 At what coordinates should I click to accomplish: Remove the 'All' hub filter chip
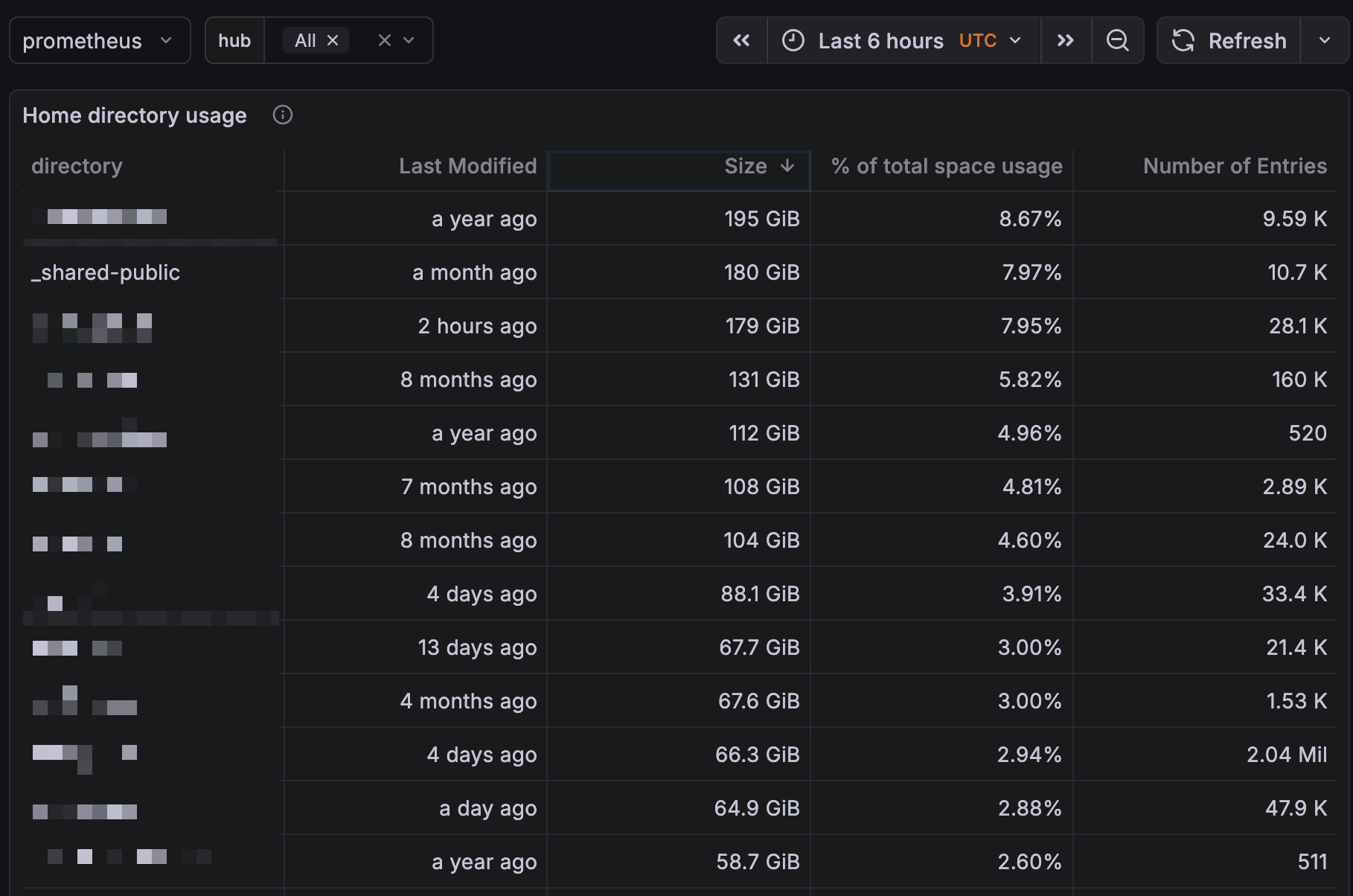[333, 40]
